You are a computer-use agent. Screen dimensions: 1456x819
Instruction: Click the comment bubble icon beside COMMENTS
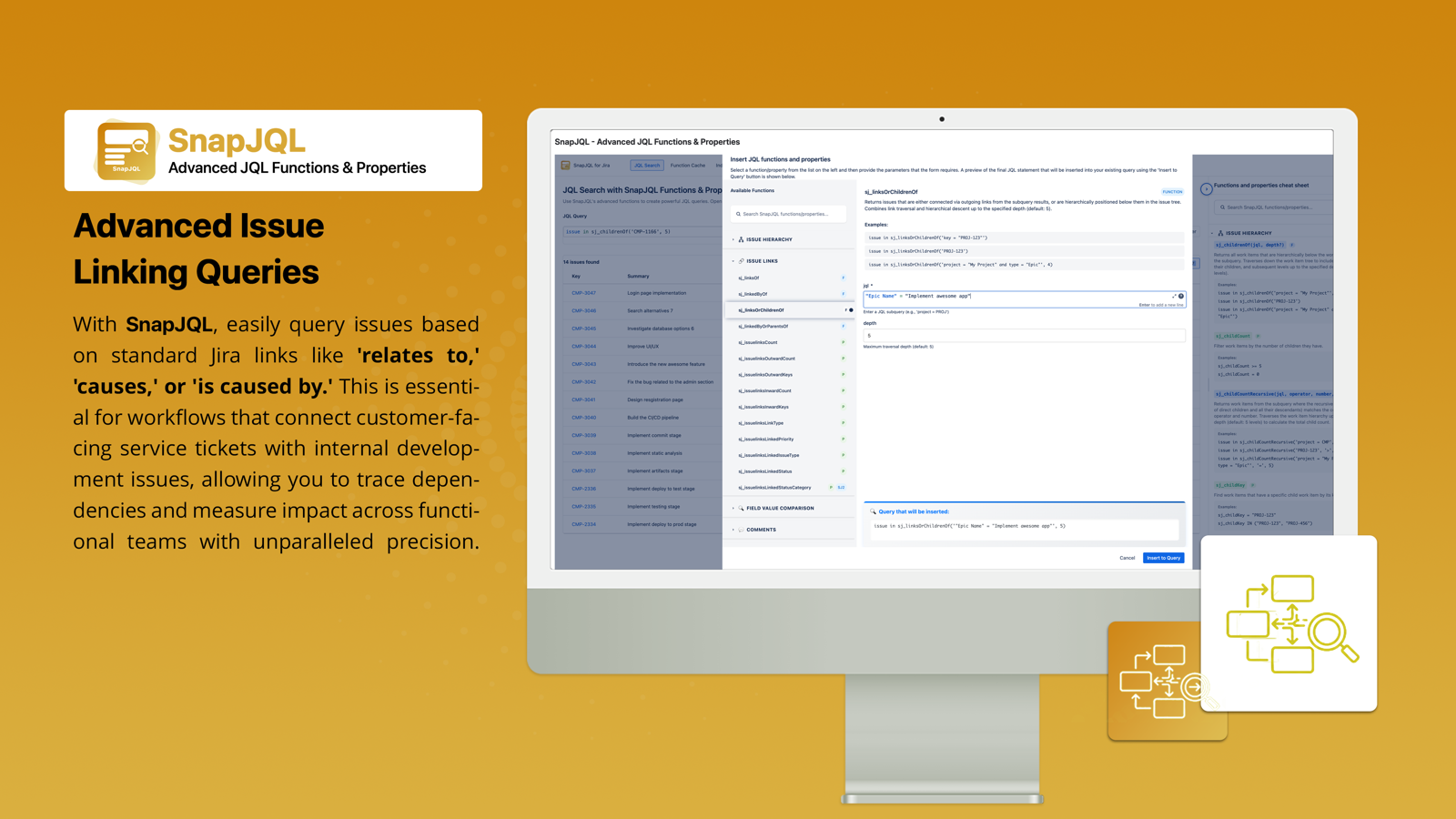click(741, 530)
